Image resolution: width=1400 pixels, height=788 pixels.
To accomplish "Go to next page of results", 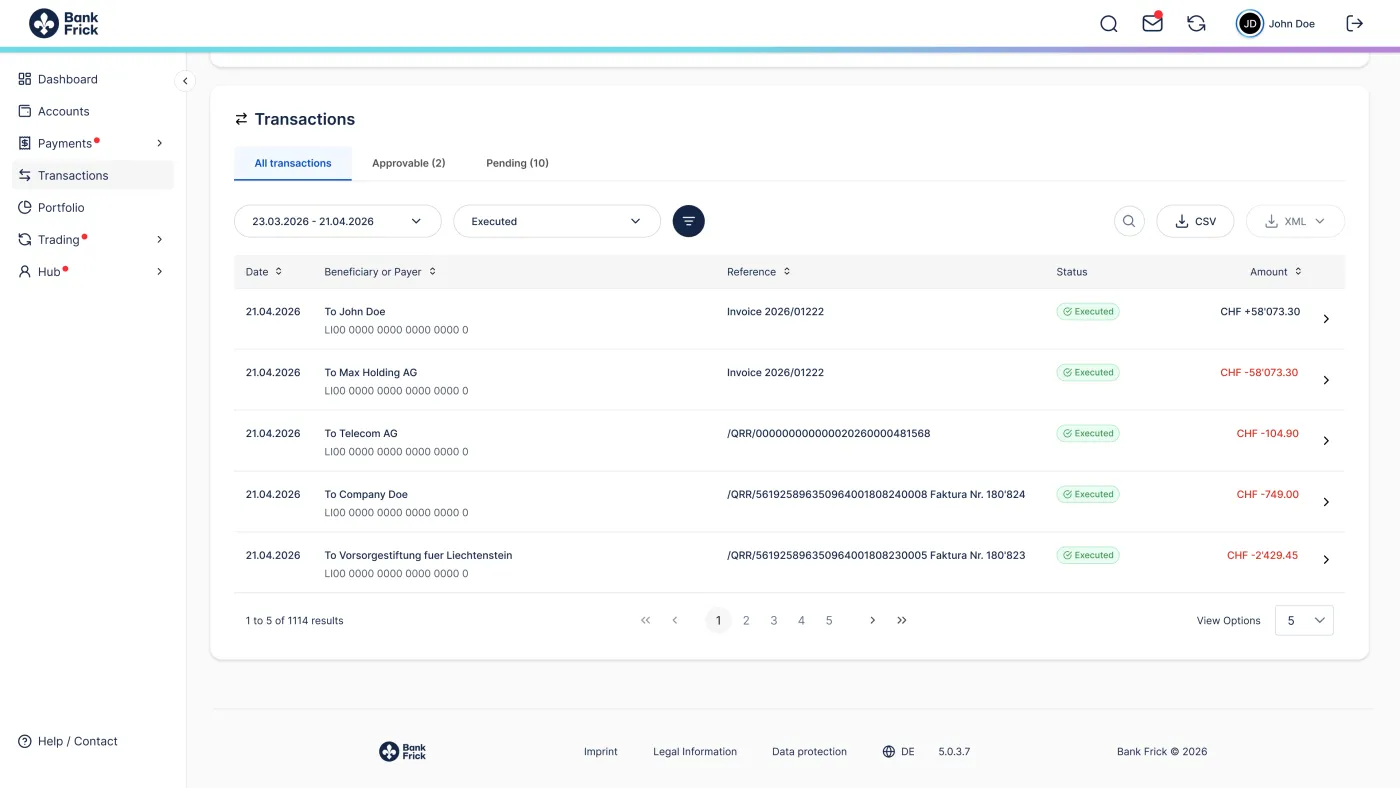I will point(872,620).
